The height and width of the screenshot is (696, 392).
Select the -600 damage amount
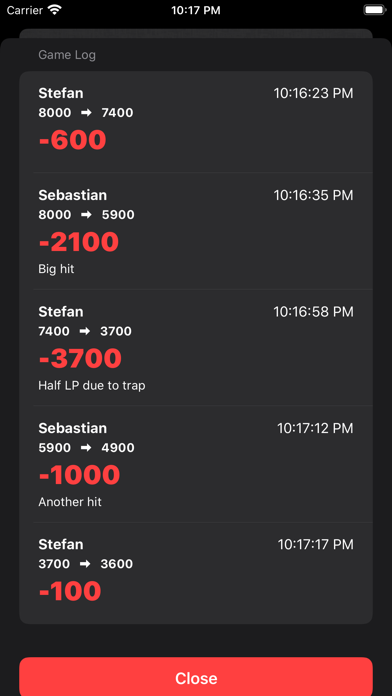point(72,139)
